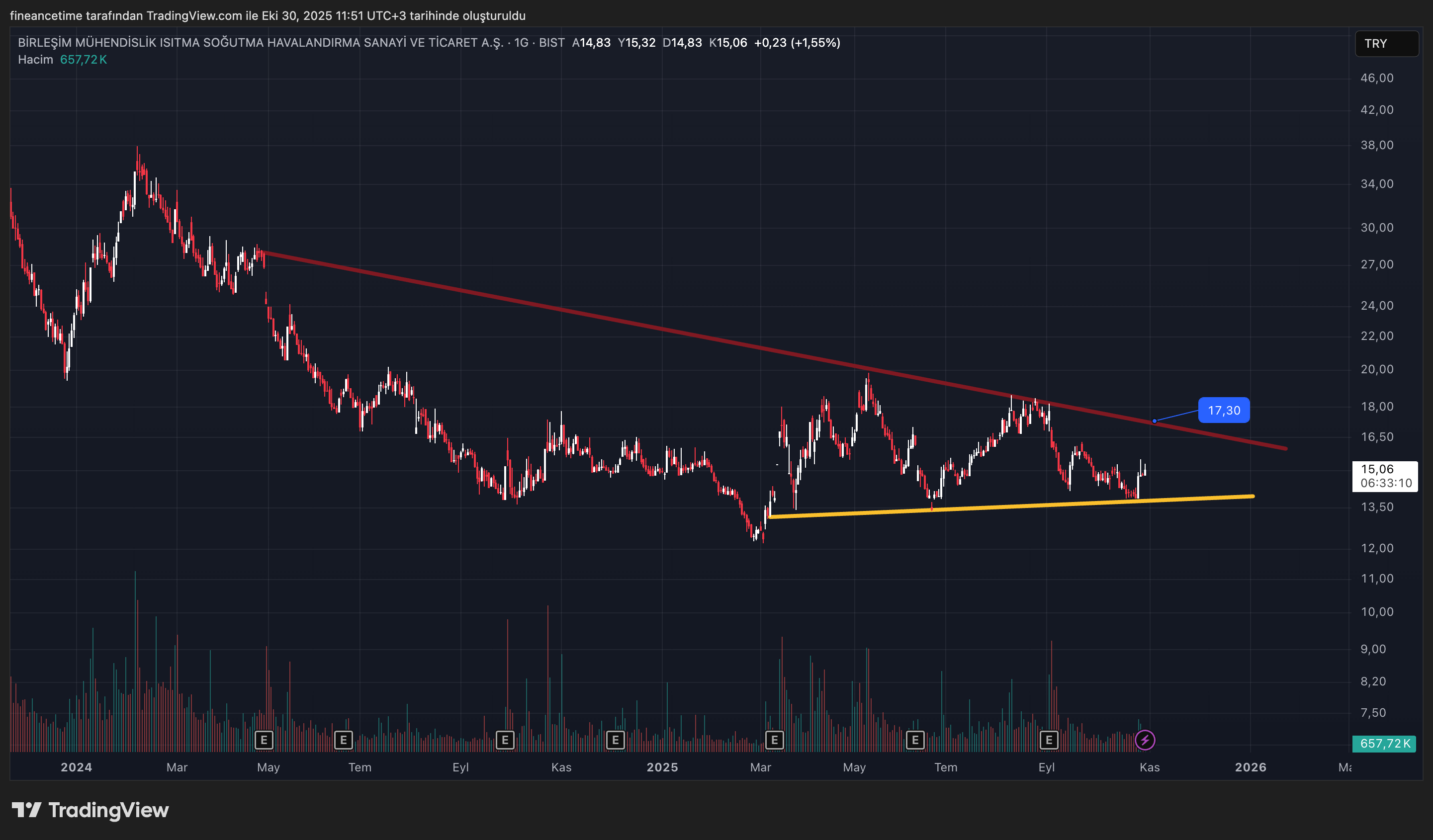The width and height of the screenshot is (1433, 840).
Task: Click the earnings E marker near May 2024
Action: point(264,740)
